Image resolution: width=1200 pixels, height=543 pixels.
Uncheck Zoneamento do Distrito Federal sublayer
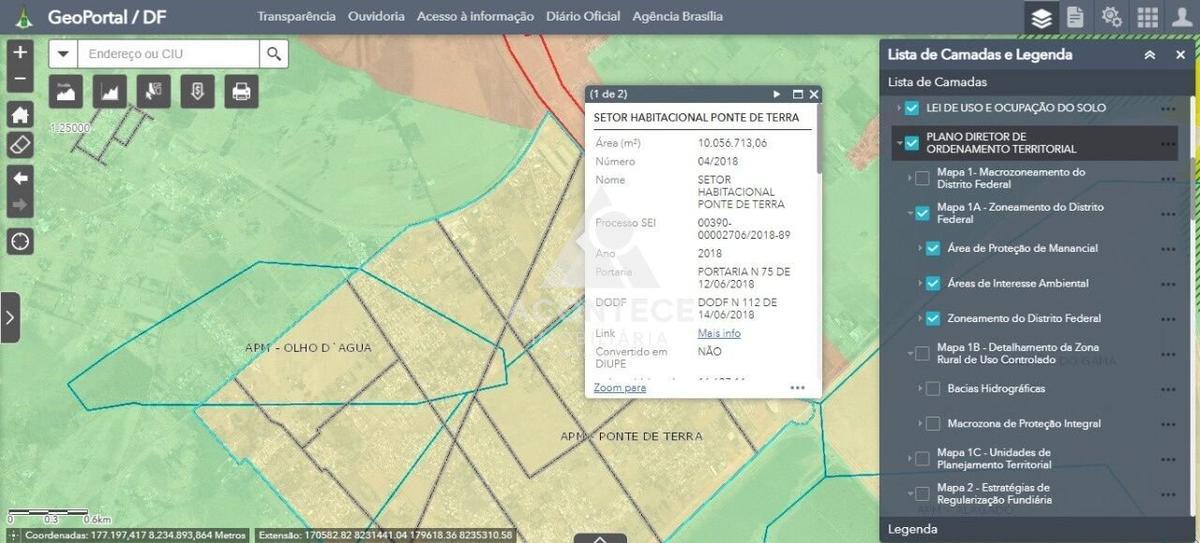pyautogui.click(x=932, y=318)
